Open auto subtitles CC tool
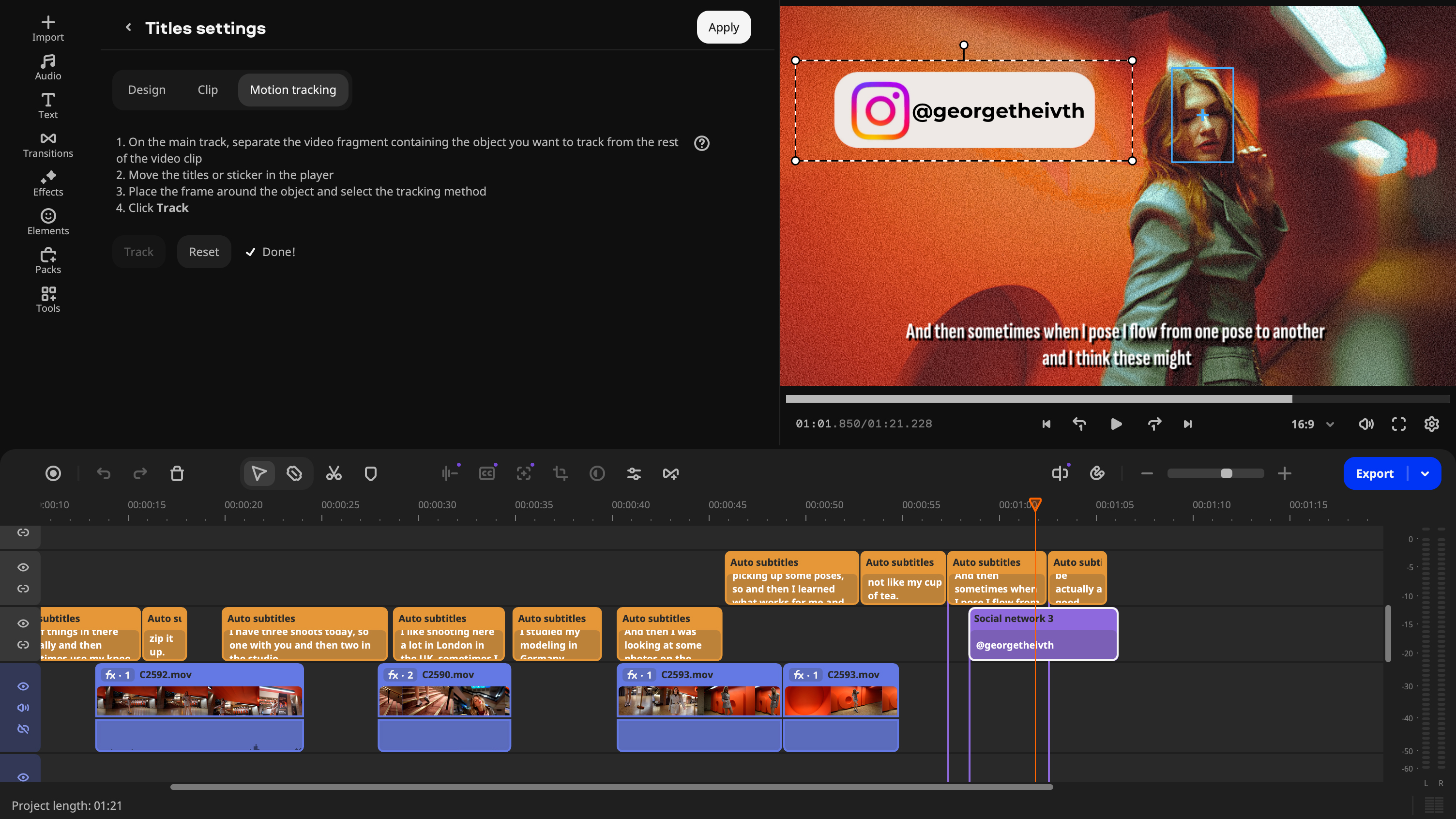The width and height of the screenshot is (1456, 819). click(x=486, y=473)
